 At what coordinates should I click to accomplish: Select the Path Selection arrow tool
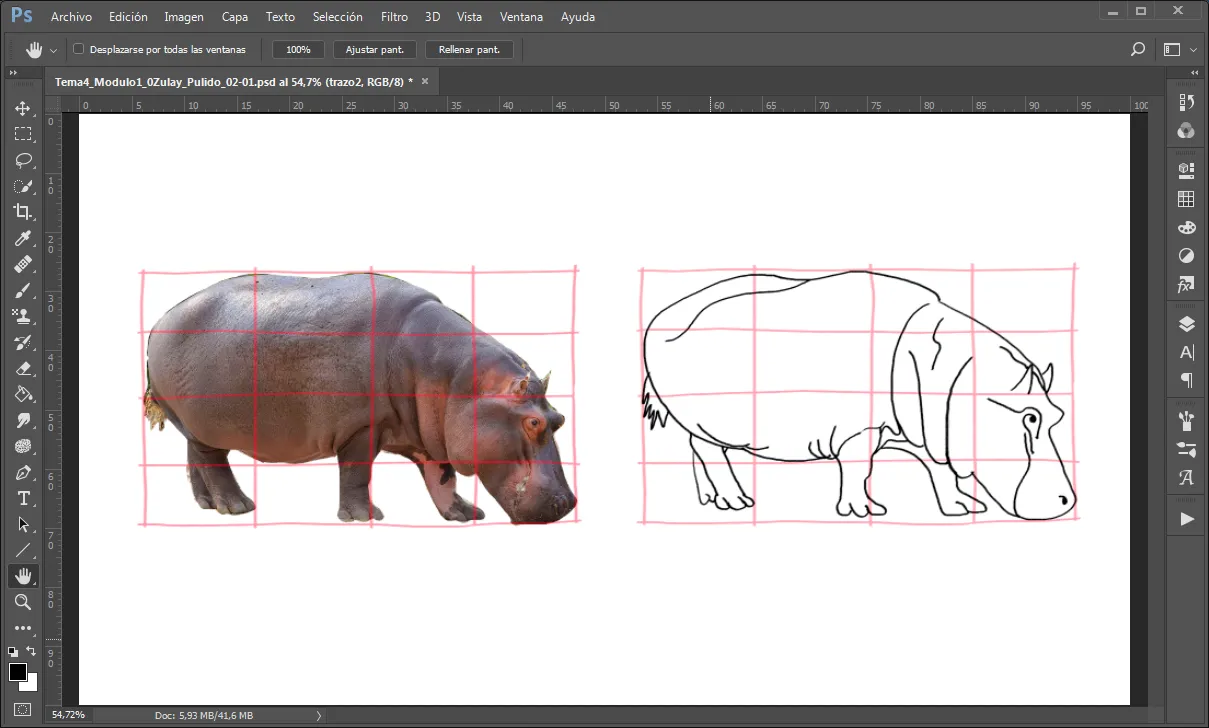pyautogui.click(x=22, y=524)
